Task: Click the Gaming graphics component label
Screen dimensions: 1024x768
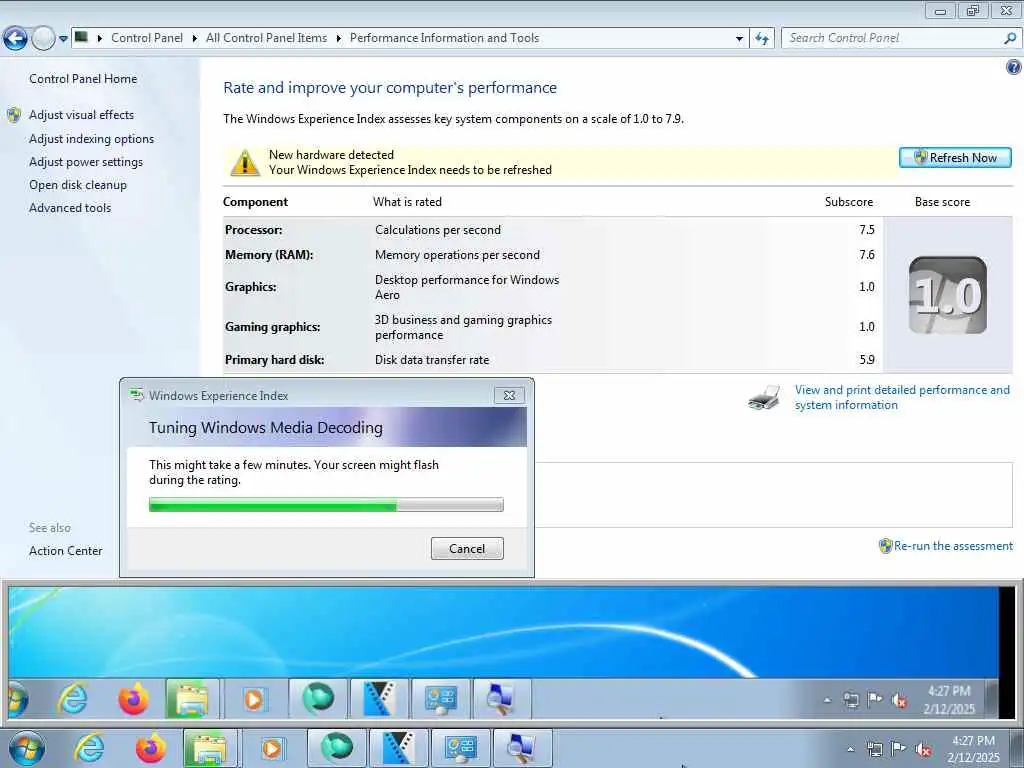Action: pyautogui.click(x=272, y=327)
